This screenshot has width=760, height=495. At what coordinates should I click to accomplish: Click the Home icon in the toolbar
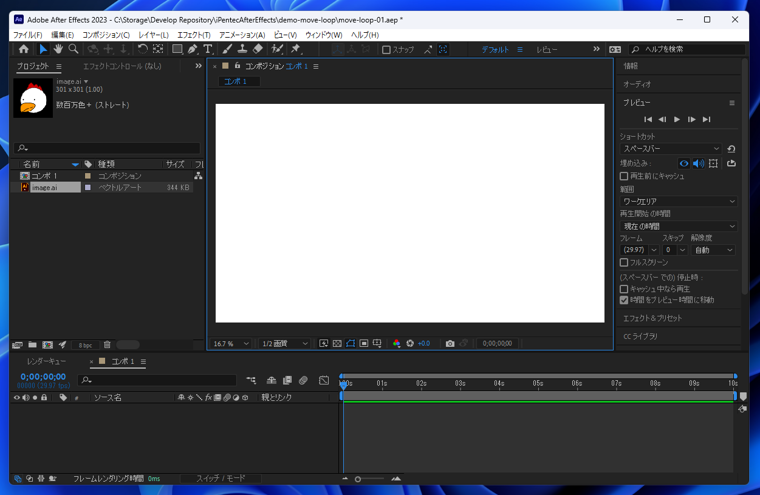[23, 49]
